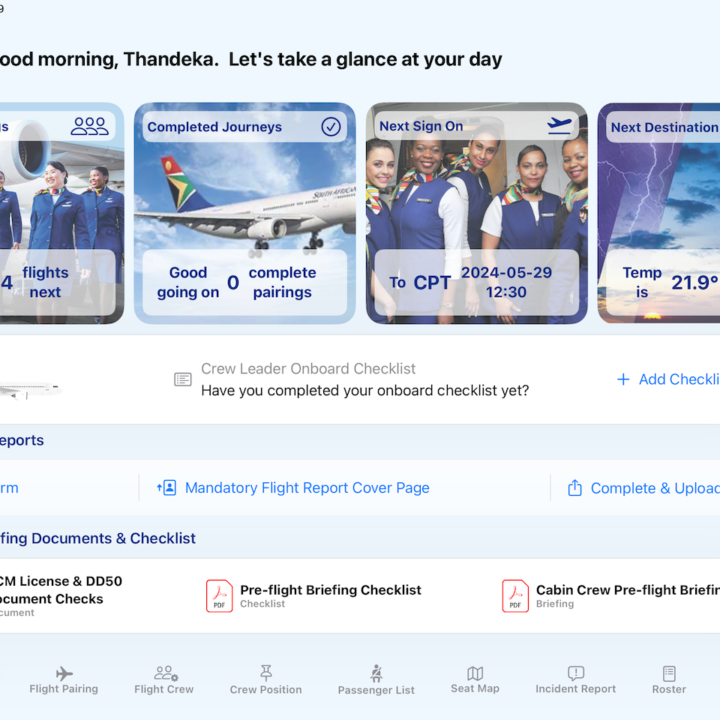720x720 pixels.
Task: Click the crew group icon on the flights card
Action: click(90, 126)
